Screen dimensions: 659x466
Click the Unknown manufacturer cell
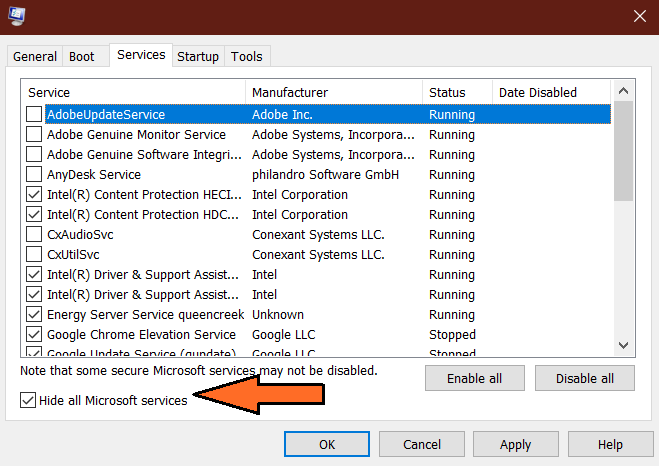[x=278, y=315]
